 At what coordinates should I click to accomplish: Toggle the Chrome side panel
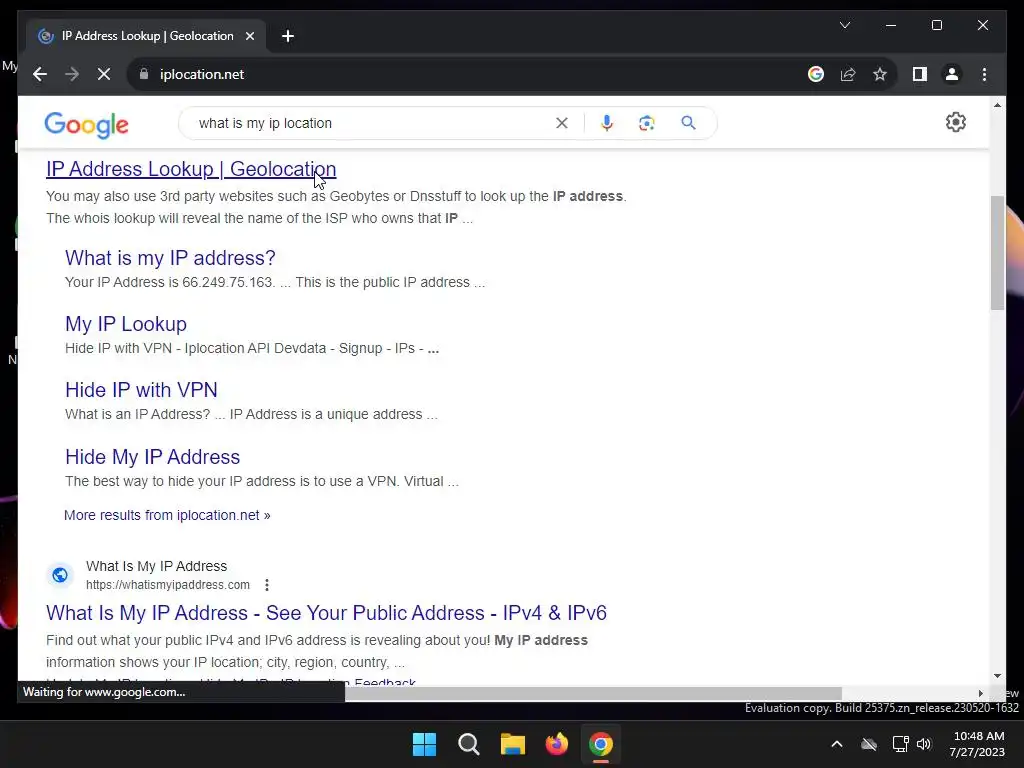[x=920, y=74]
